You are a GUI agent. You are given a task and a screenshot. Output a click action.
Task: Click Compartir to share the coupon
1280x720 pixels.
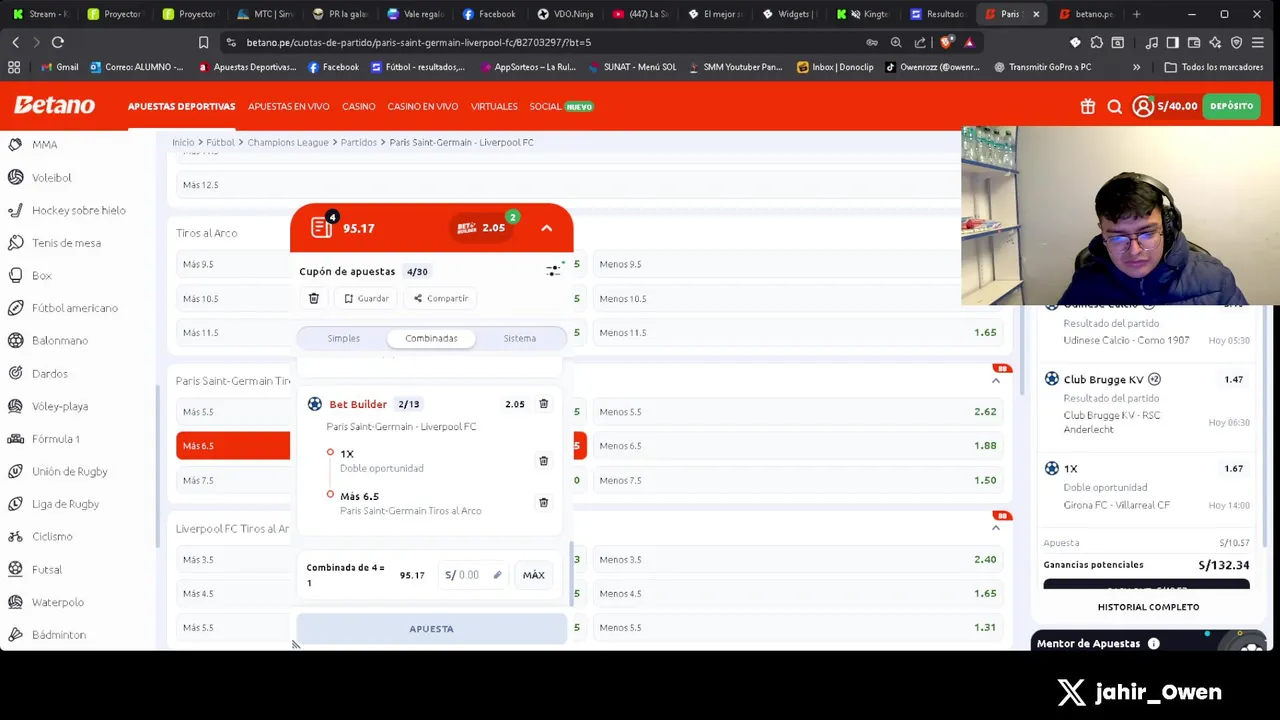point(440,298)
